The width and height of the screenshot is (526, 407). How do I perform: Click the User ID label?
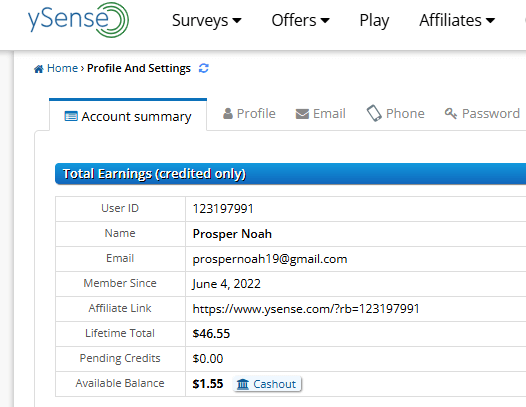pos(120,208)
